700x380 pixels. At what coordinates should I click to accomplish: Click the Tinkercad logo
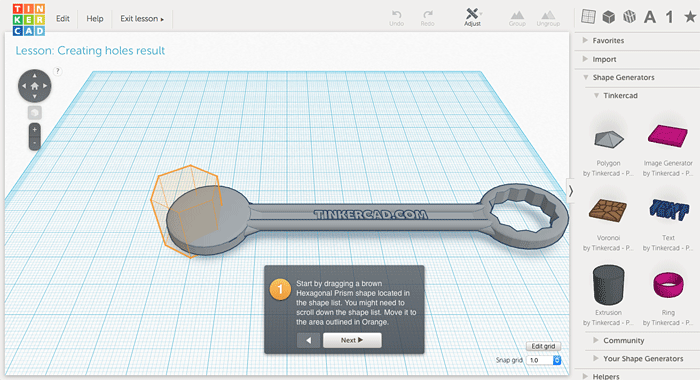click(29, 20)
